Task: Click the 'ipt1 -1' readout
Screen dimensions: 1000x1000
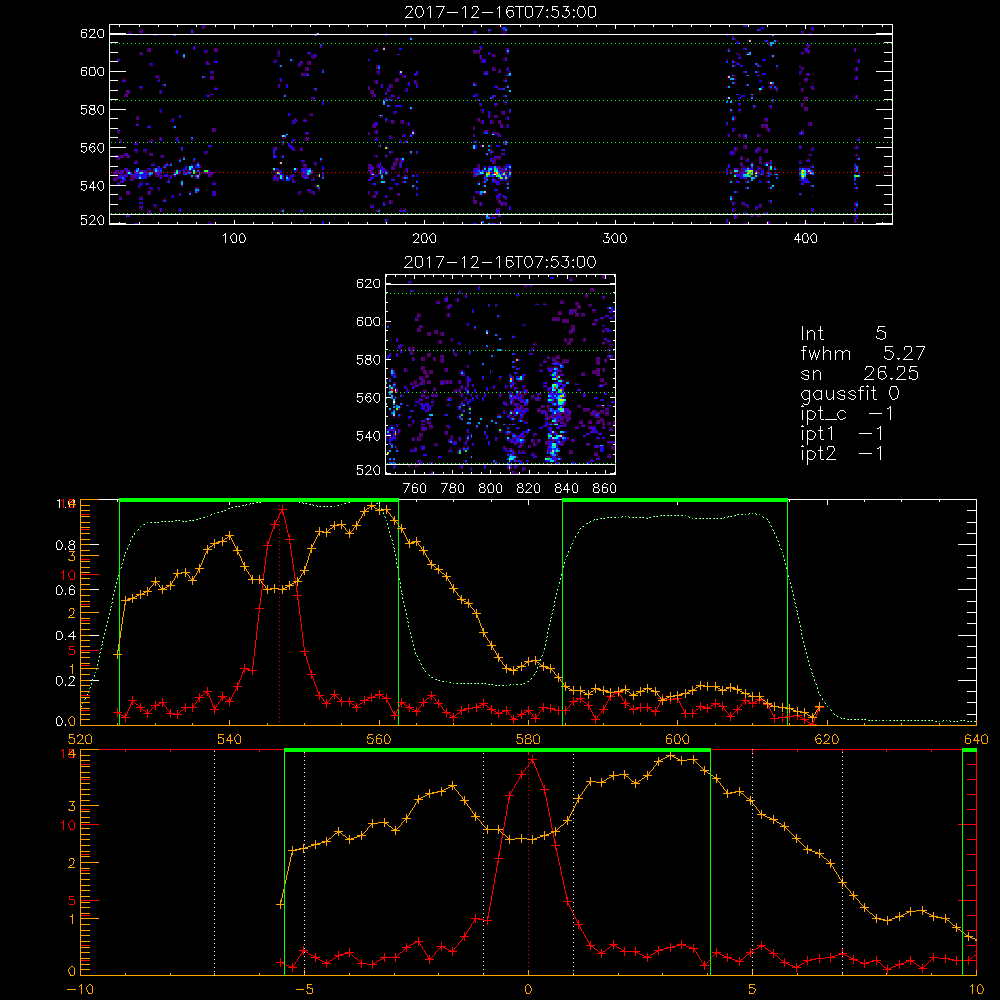Action: (842, 434)
